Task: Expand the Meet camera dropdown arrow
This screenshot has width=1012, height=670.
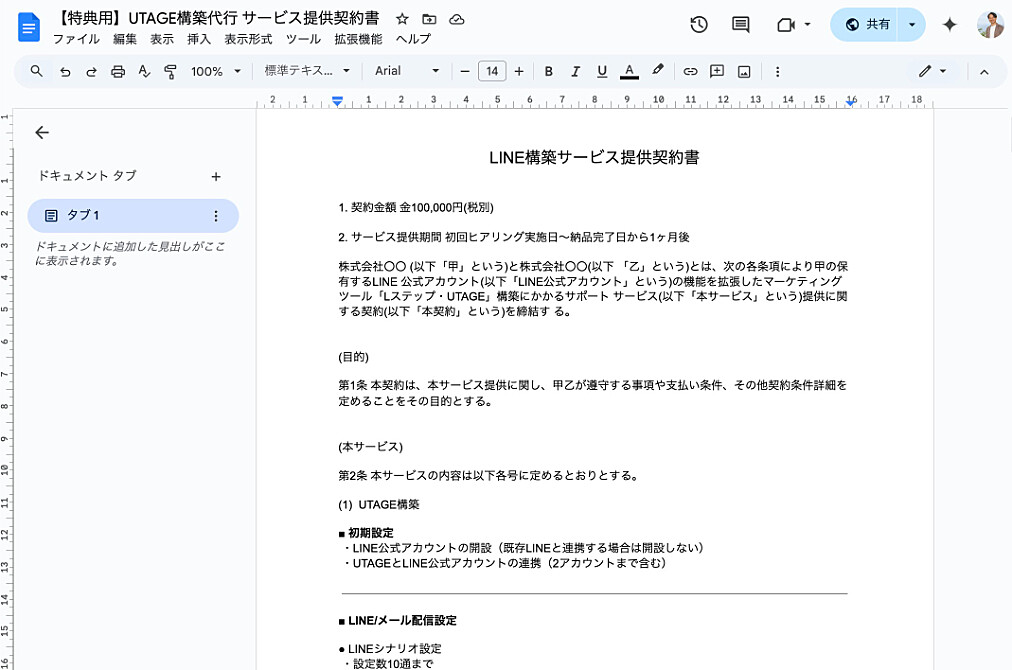Action: click(x=807, y=25)
